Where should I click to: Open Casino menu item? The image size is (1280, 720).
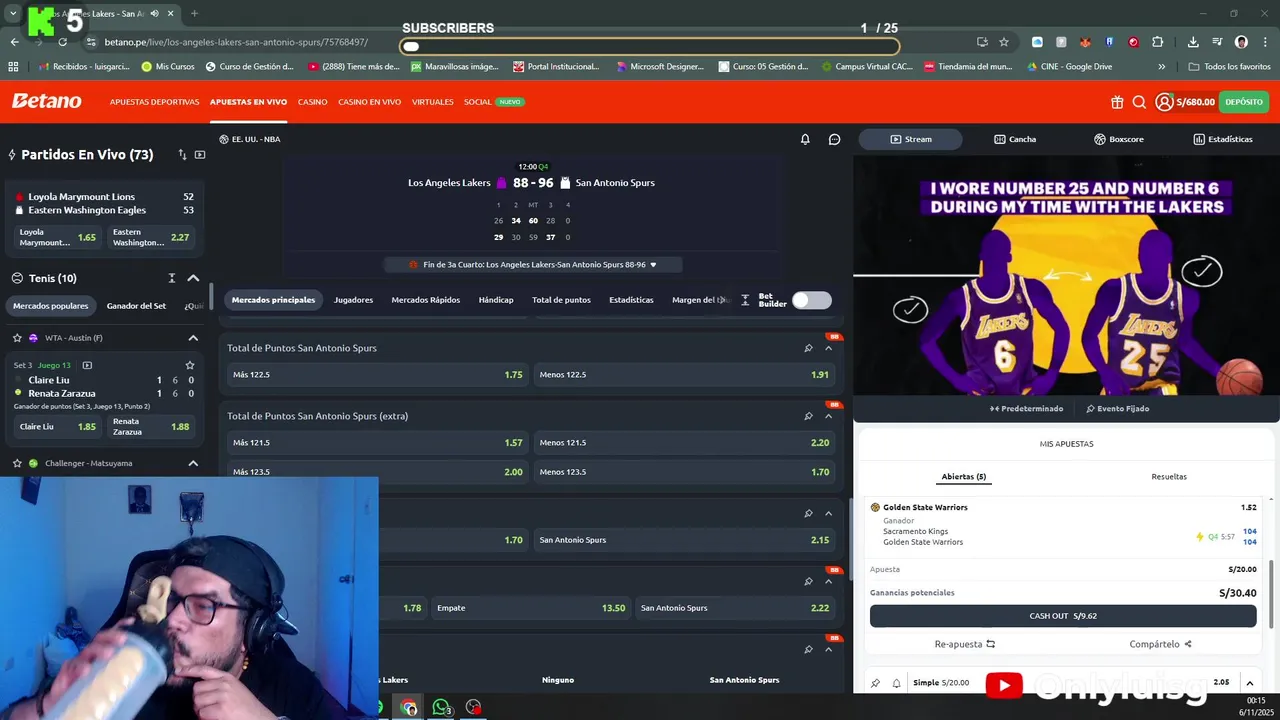point(312,102)
